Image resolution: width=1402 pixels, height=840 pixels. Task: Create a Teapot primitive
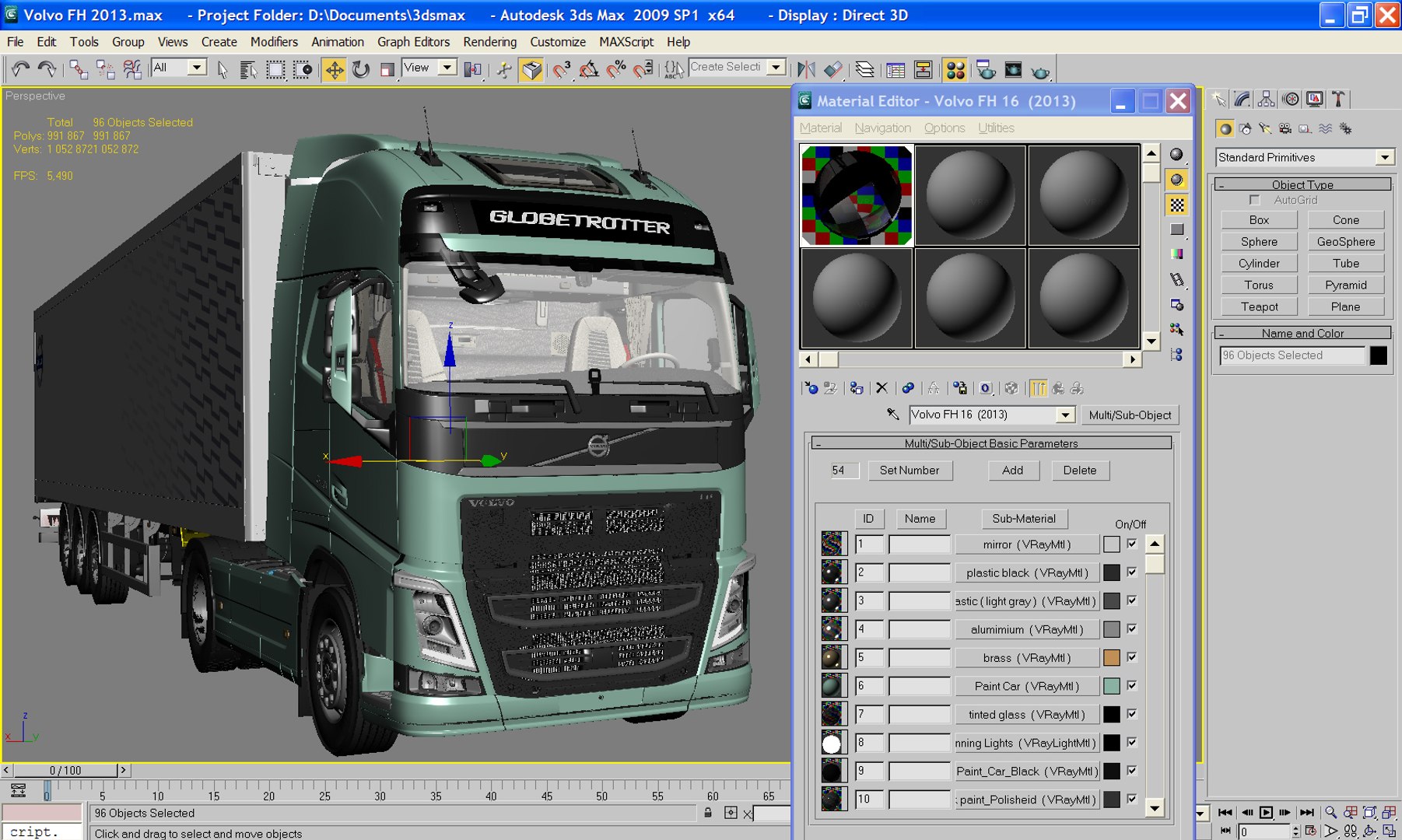[x=1259, y=306]
